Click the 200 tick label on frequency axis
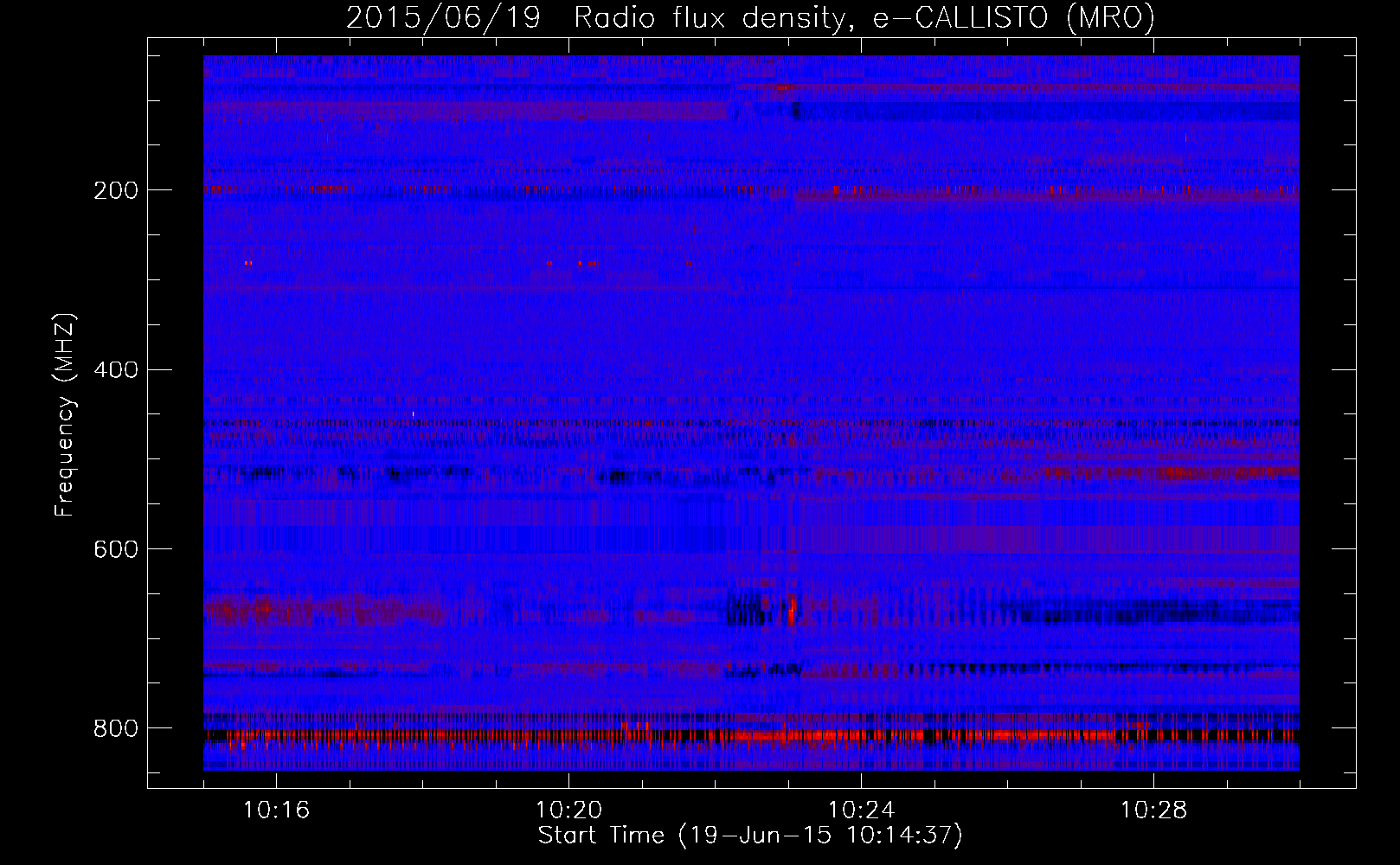 tap(116, 190)
